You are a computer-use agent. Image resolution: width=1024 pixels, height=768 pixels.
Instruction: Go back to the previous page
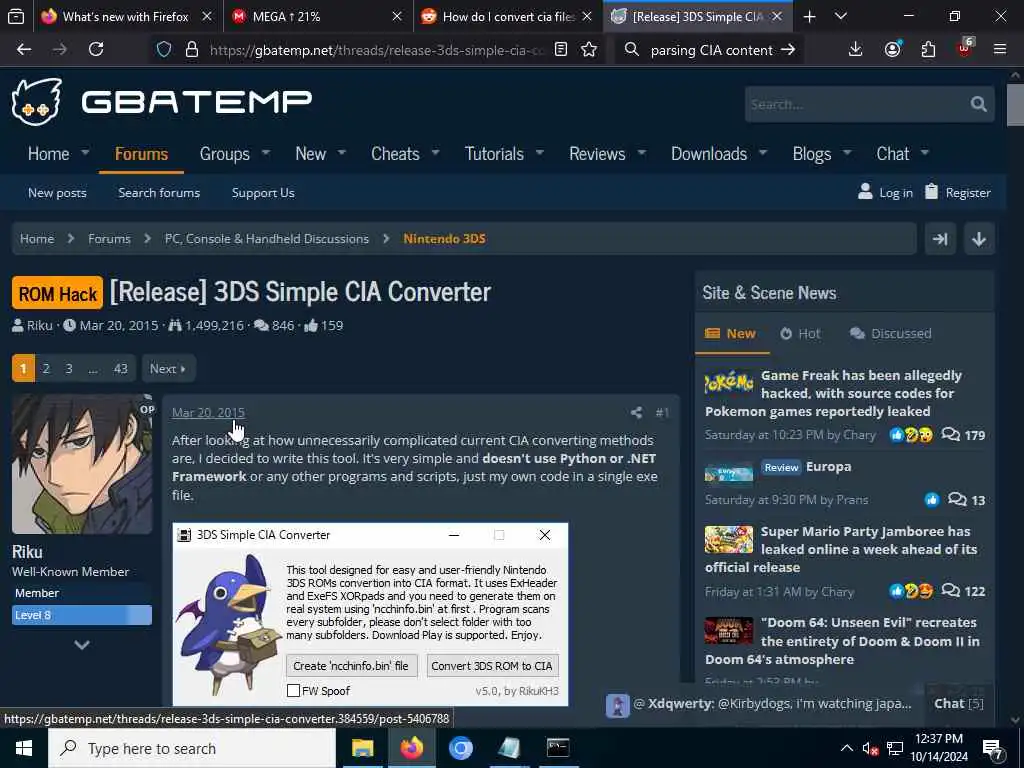click(x=24, y=49)
